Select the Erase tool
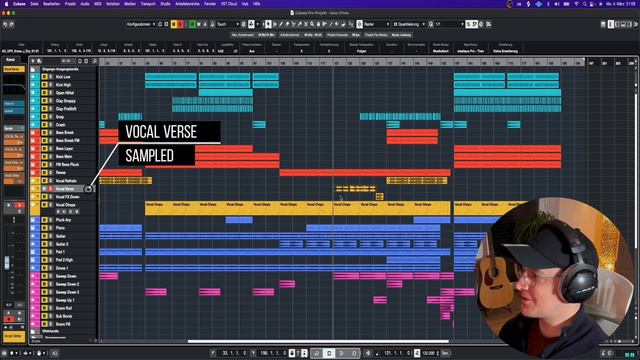The image size is (640, 360). (287, 24)
